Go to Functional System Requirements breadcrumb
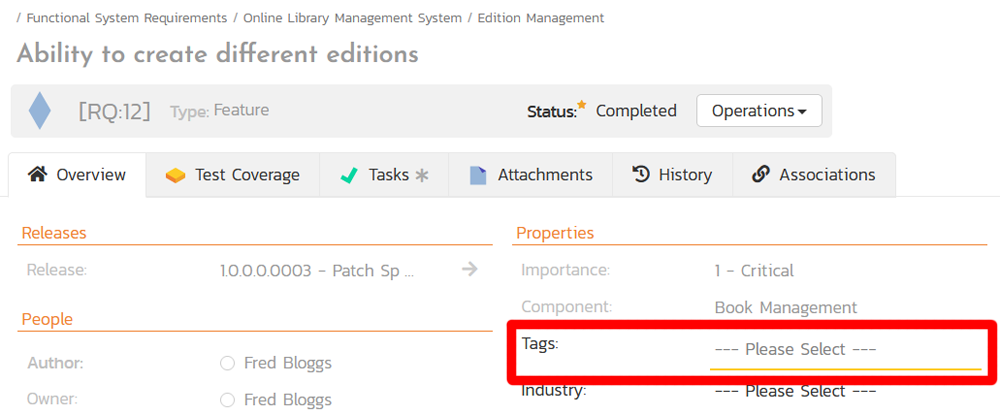 tap(126, 18)
